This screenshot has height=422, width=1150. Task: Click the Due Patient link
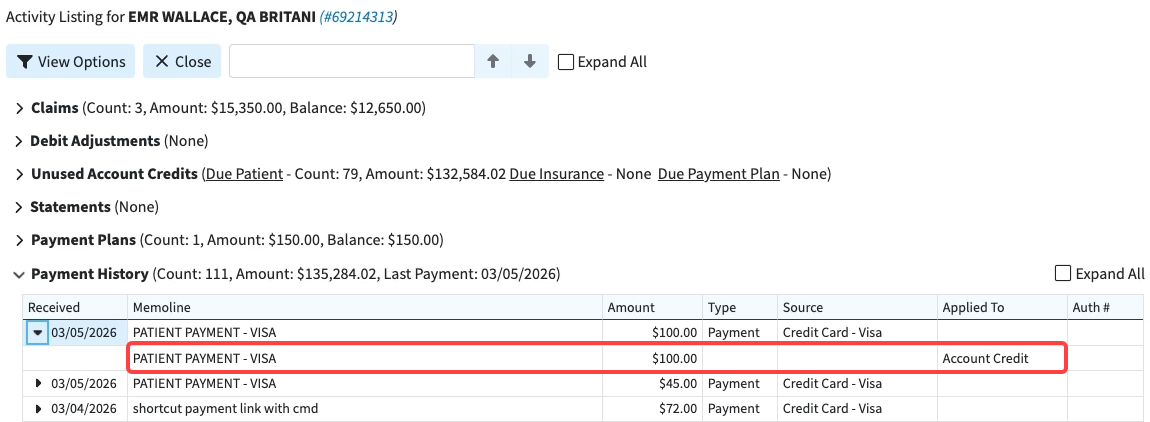pyautogui.click(x=244, y=174)
